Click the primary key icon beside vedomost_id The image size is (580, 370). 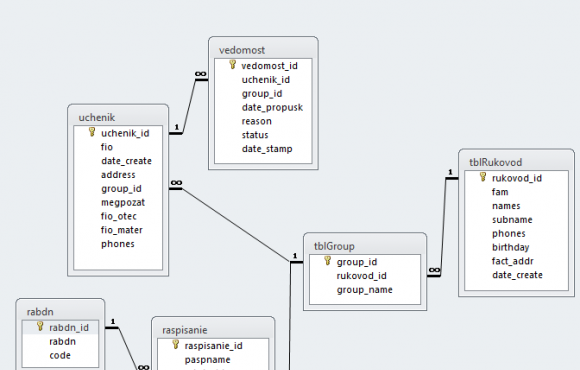pyautogui.click(x=232, y=65)
